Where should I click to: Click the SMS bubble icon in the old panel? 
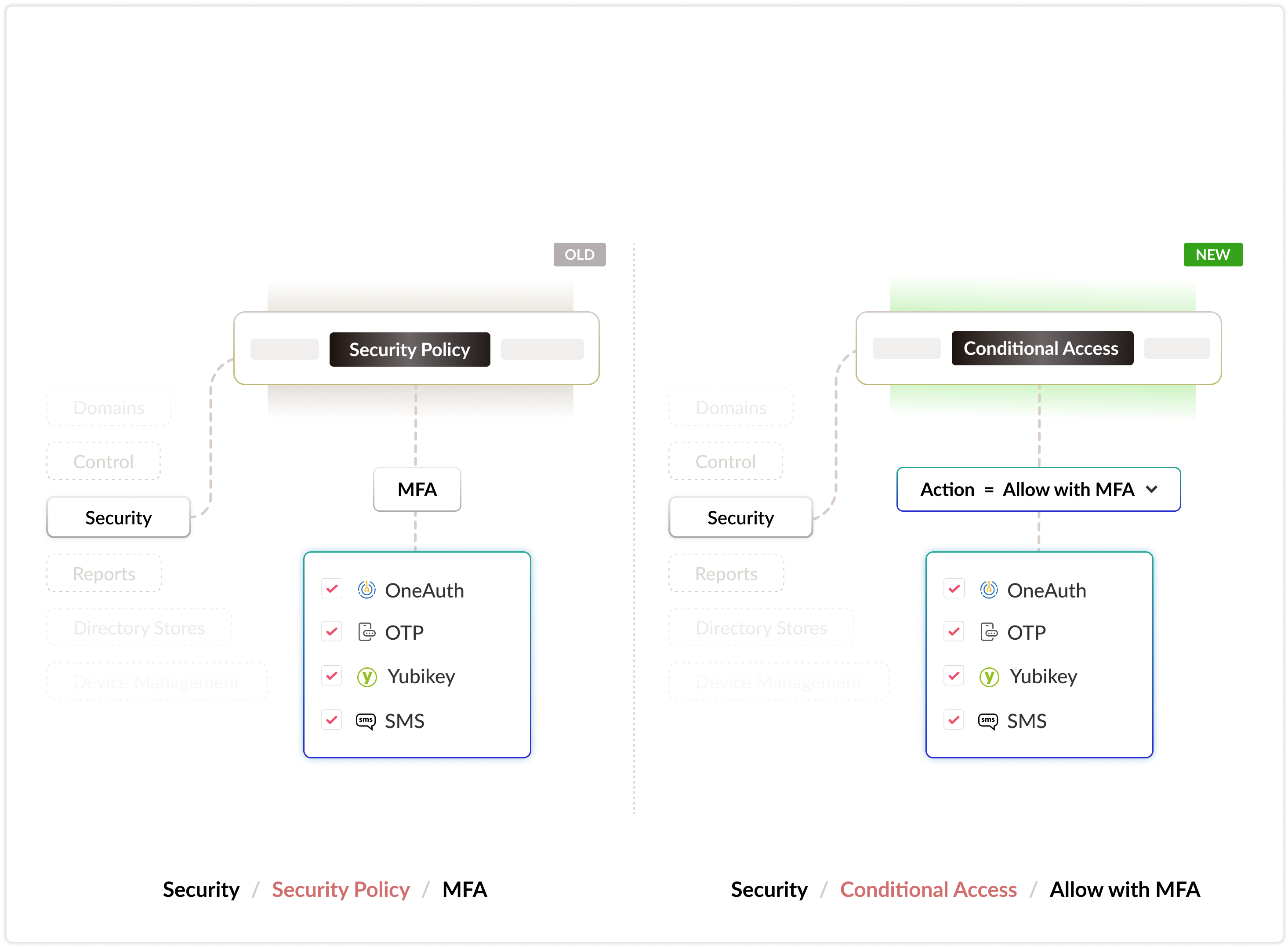pos(366,721)
